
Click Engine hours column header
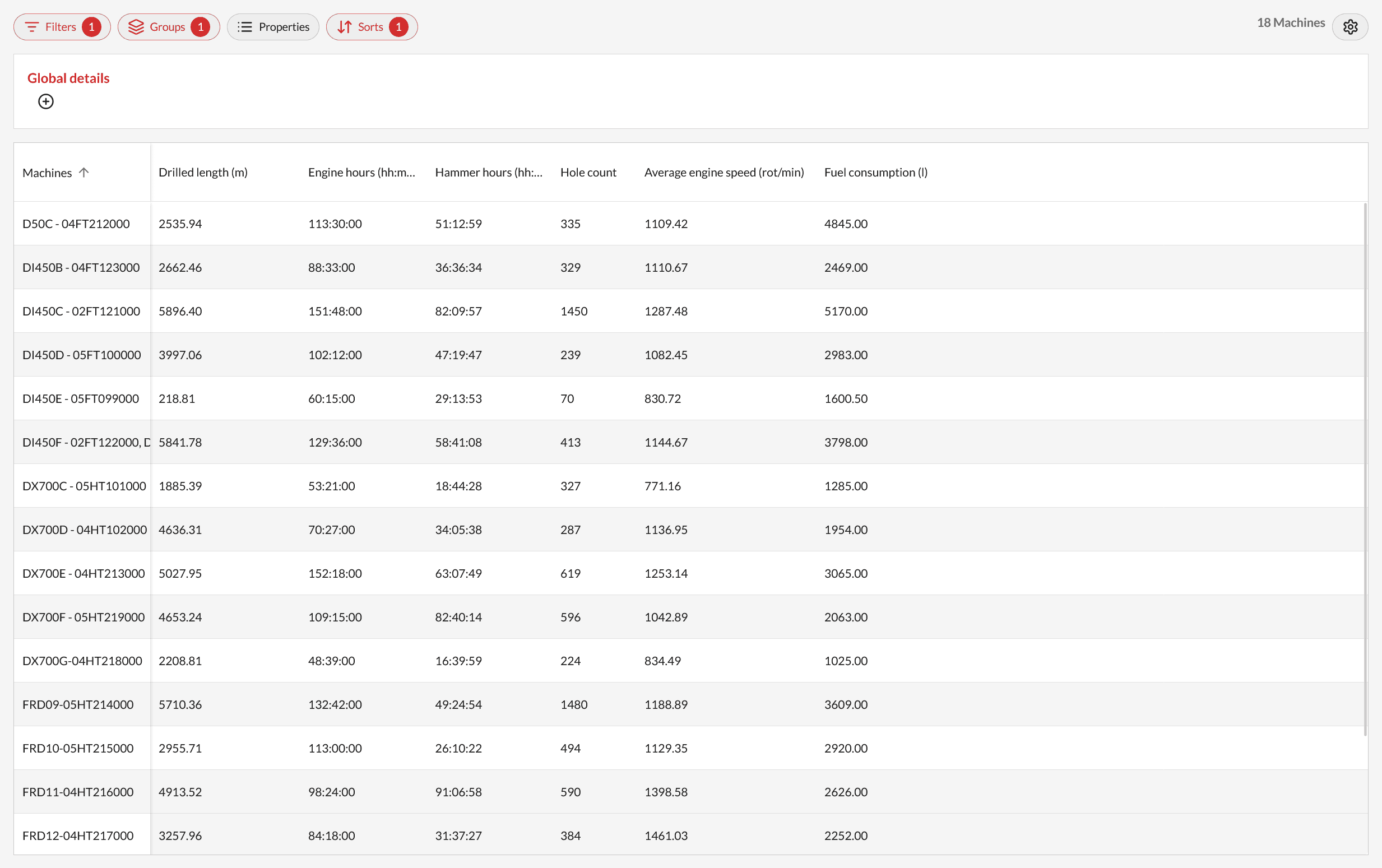pyautogui.click(x=361, y=172)
